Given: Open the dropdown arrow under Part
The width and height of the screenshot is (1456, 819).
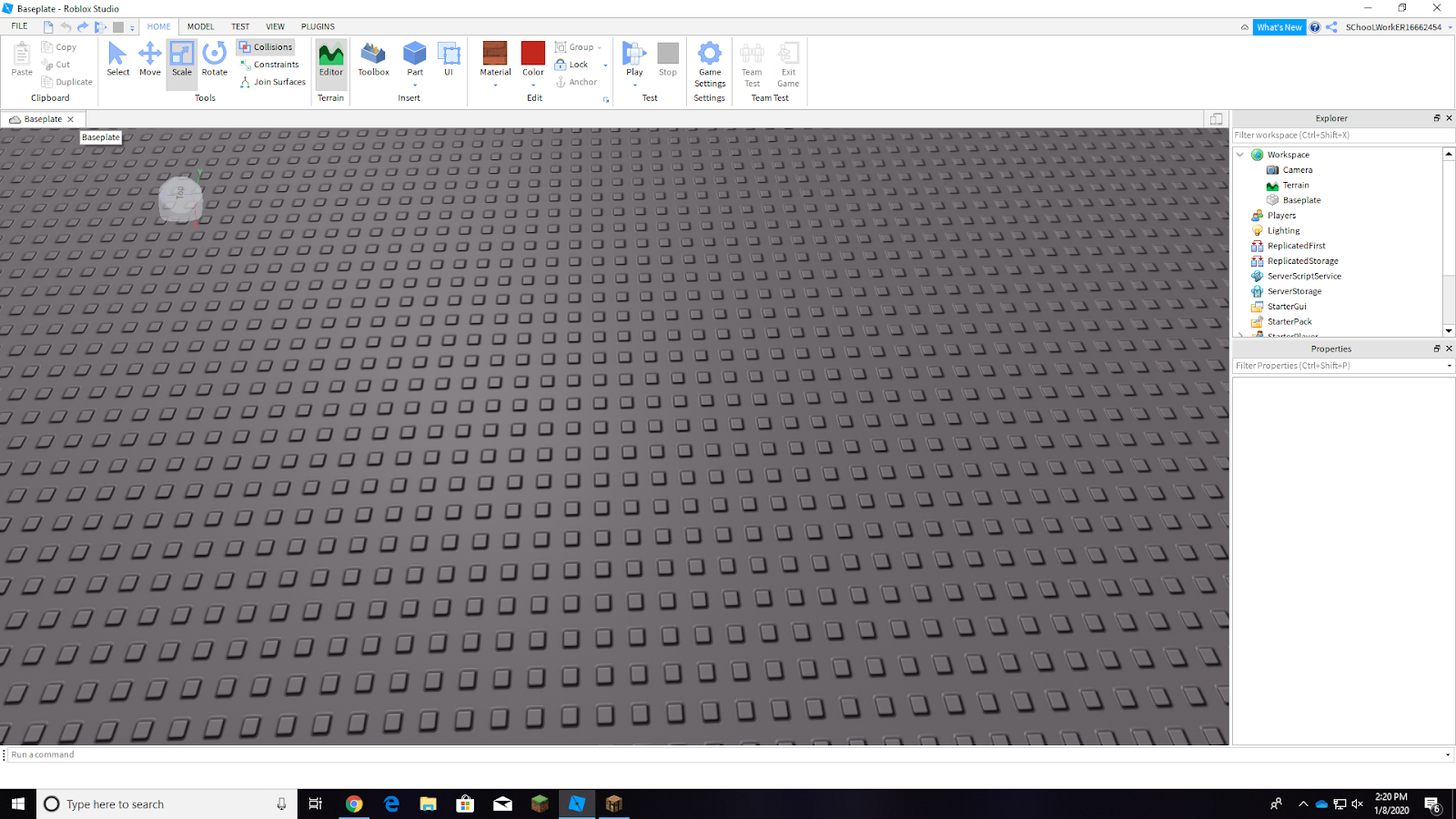Looking at the screenshot, I should [x=415, y=86].
